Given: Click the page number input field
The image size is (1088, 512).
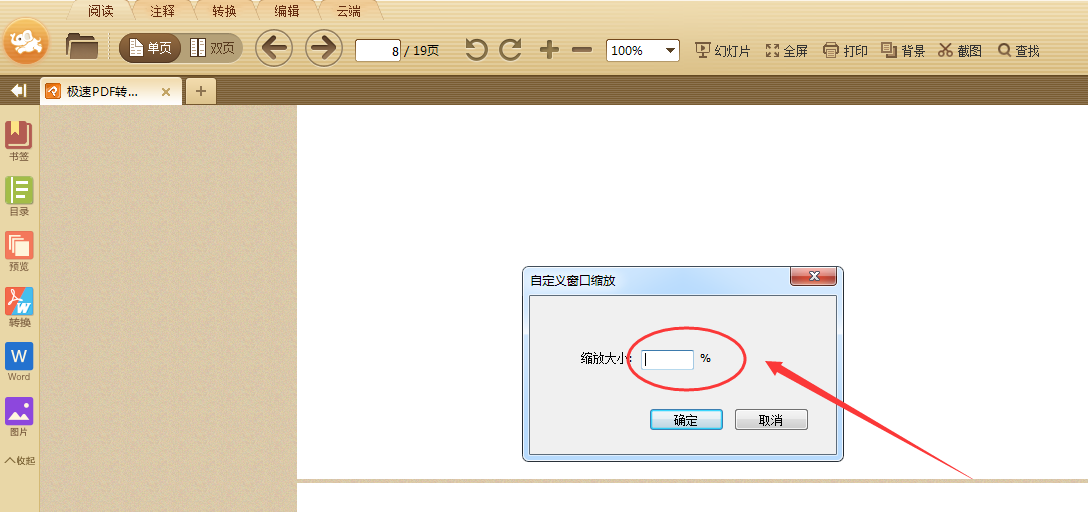Looking at the screenshot, I should coord(378,51).
